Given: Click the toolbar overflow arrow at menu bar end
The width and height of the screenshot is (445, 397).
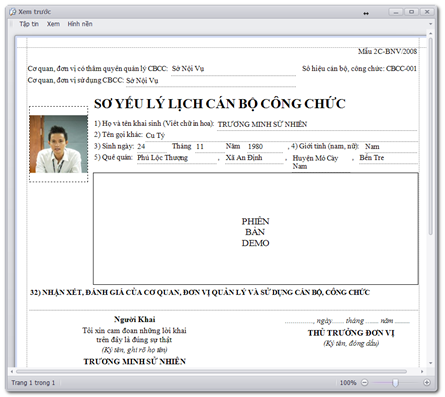Looking at the screenshot, I should click(x=430, y=24).
